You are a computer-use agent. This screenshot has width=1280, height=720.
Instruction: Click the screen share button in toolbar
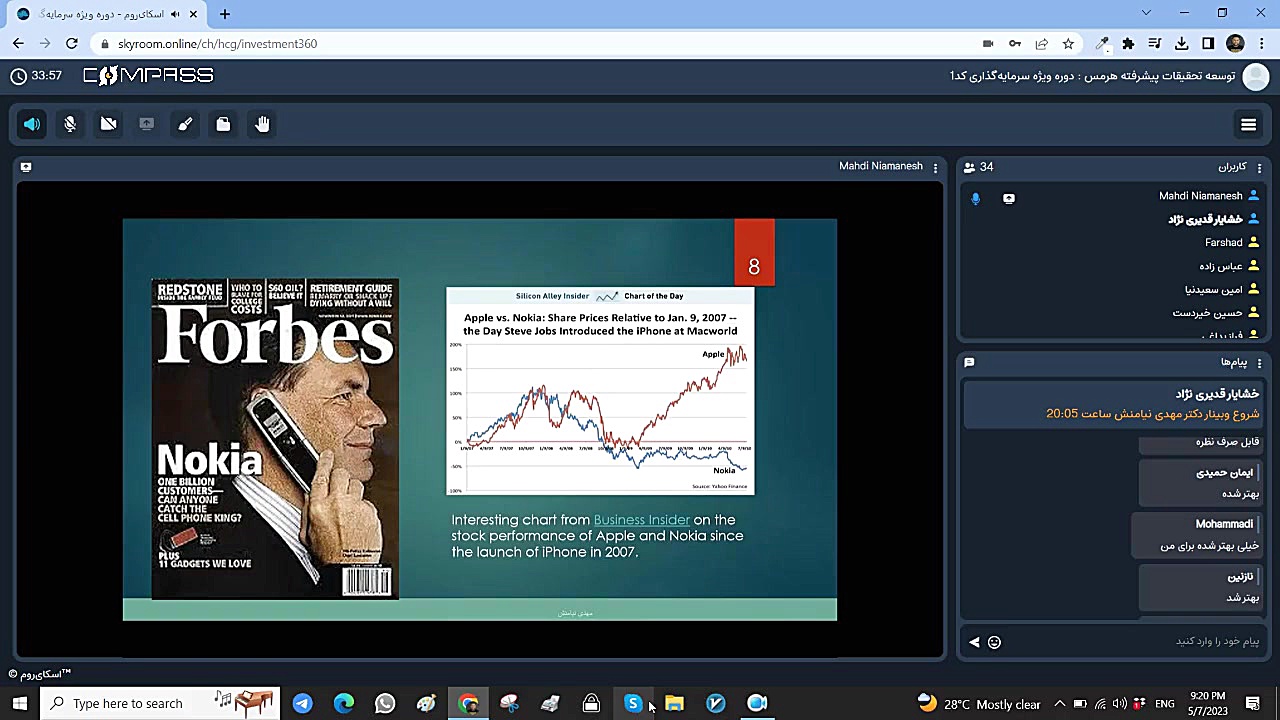click(147, 124)
